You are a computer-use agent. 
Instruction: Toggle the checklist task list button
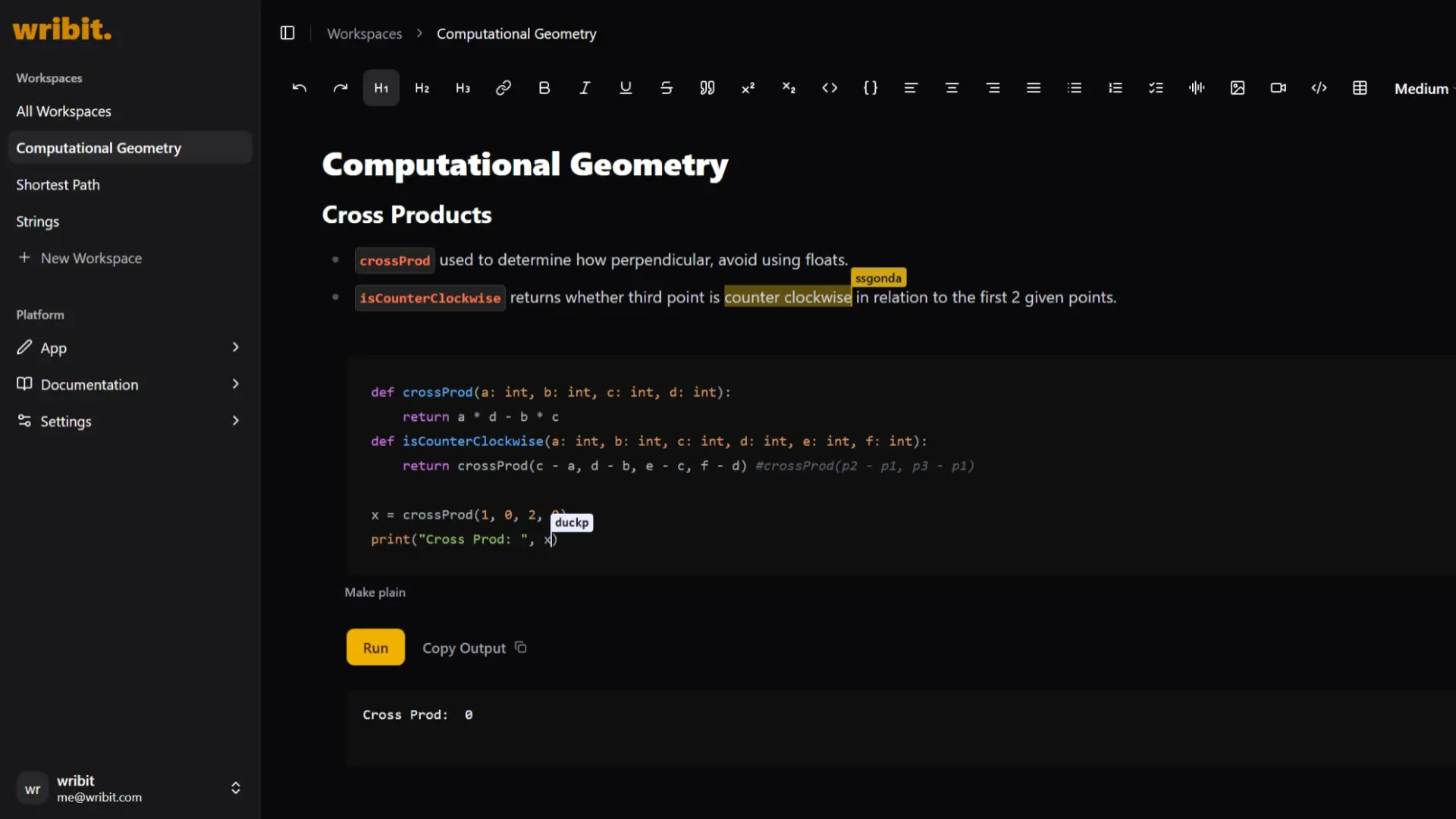1156,88
